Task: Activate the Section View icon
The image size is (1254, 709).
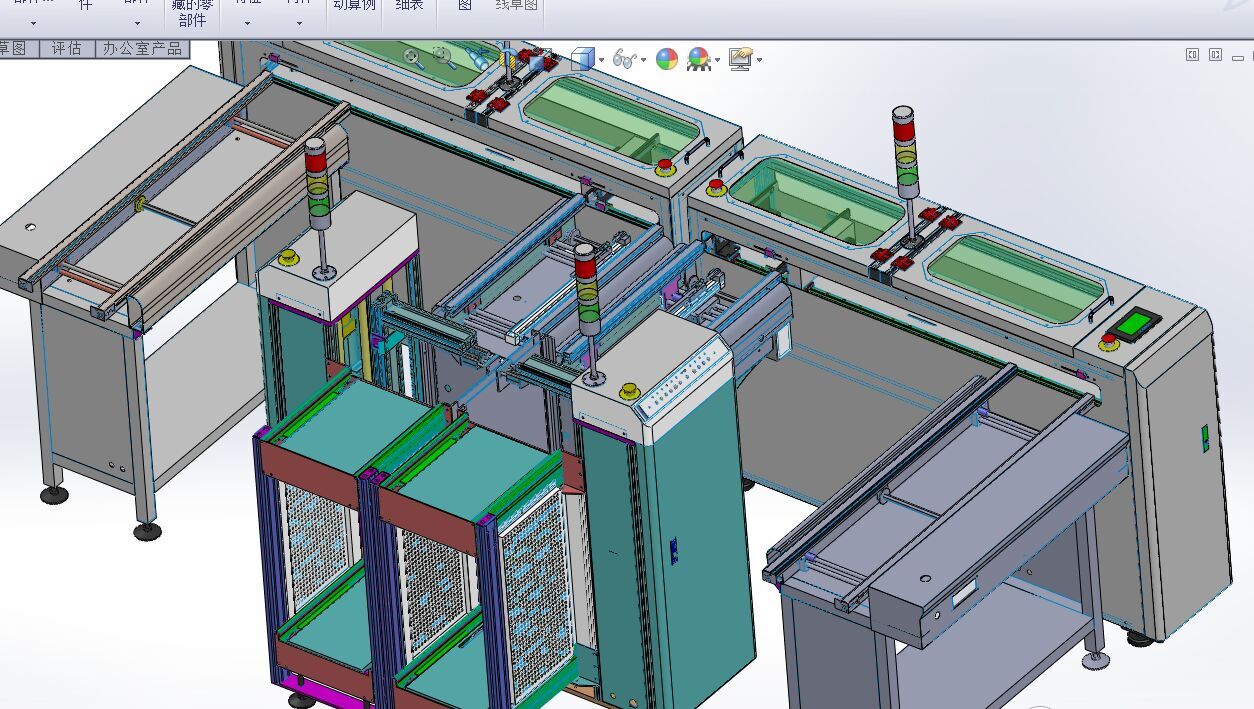Action: [x=510, y=60]
